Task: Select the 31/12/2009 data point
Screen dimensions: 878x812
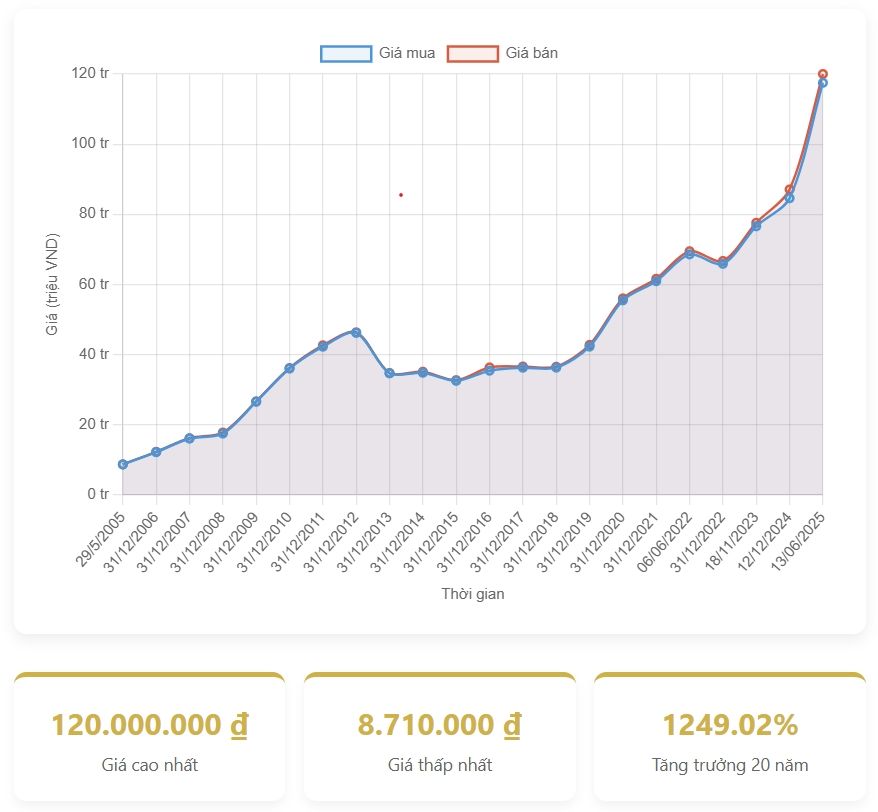Action: (256, 402)
